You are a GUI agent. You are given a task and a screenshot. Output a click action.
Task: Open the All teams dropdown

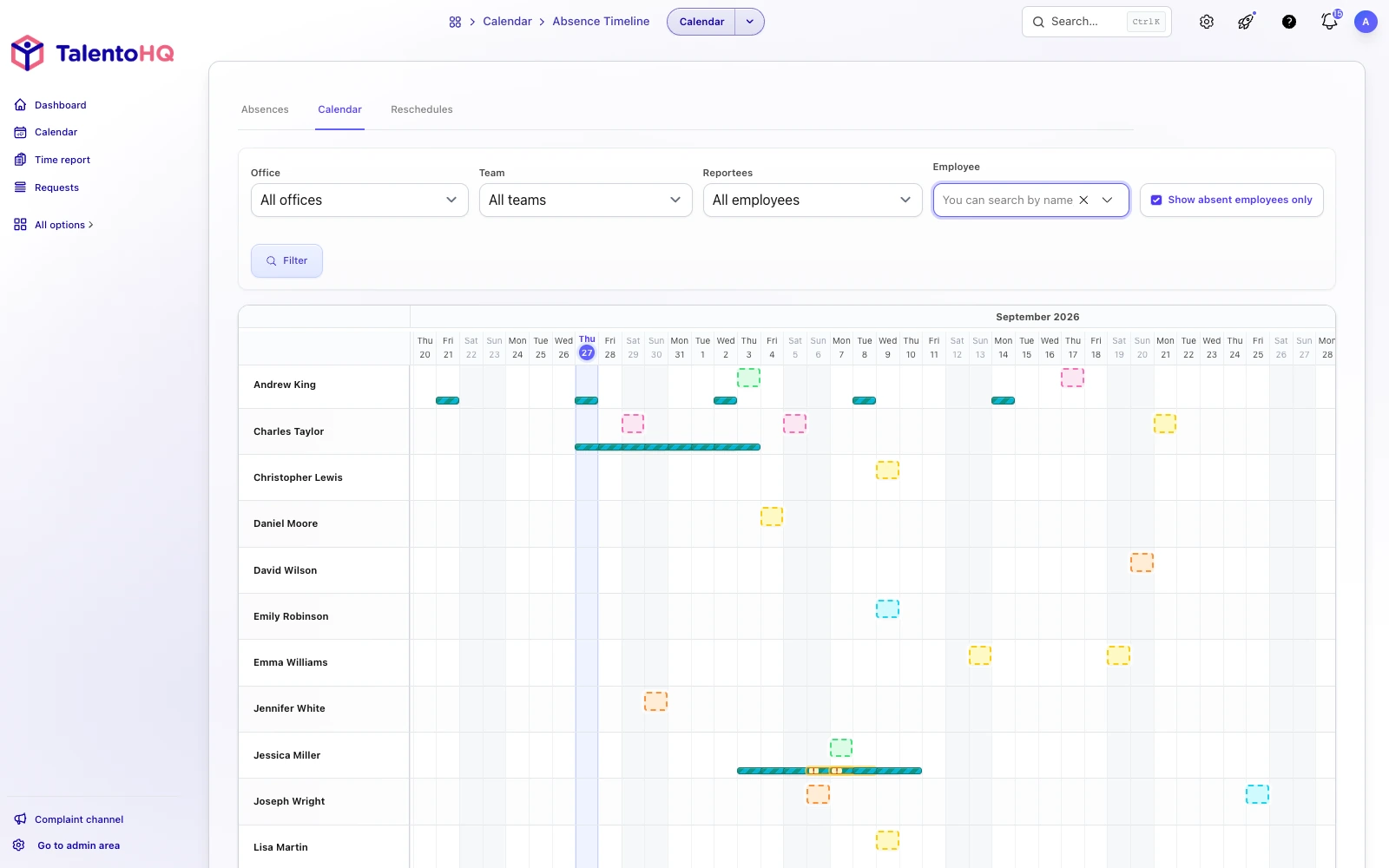click(585, 200)
